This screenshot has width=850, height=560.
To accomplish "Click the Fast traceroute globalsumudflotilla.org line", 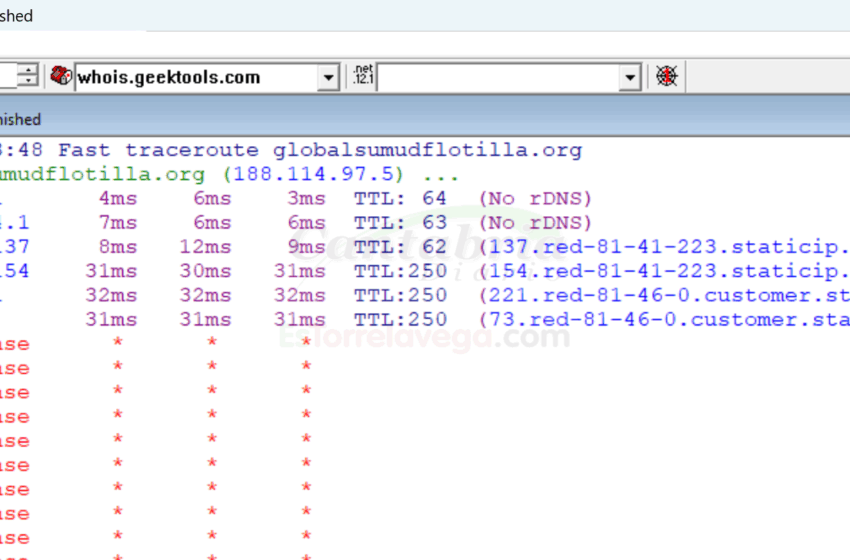I will click(320, 150).
